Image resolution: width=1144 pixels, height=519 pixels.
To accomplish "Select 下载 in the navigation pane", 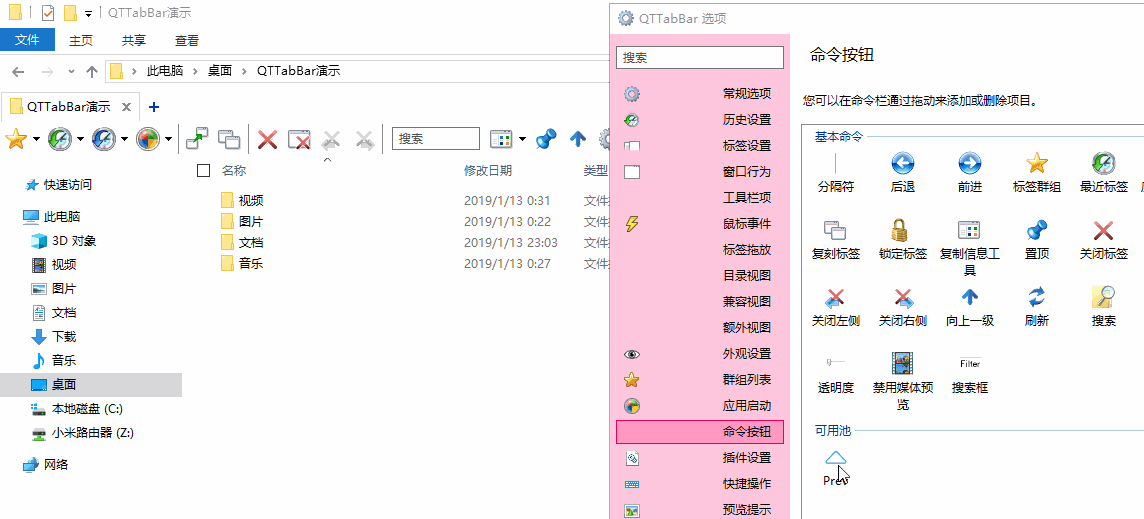I will tap(64, 337).
